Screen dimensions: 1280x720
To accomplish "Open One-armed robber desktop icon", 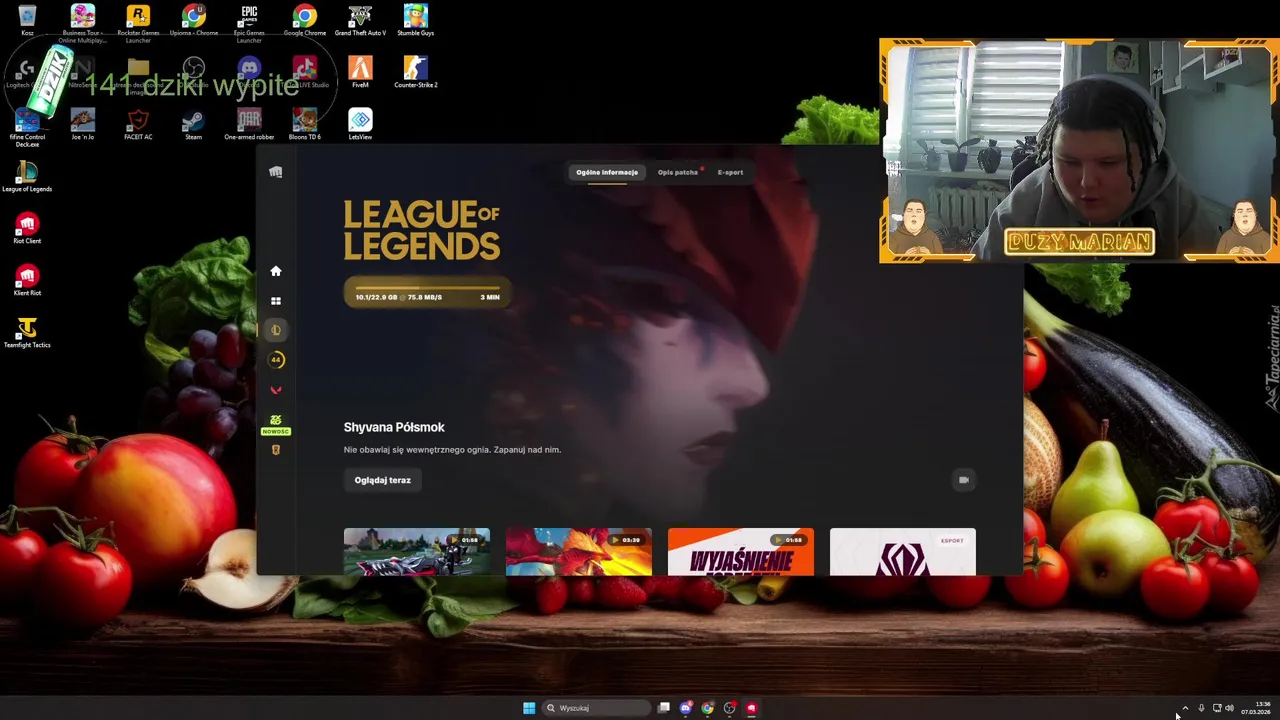I will (249, 124).
